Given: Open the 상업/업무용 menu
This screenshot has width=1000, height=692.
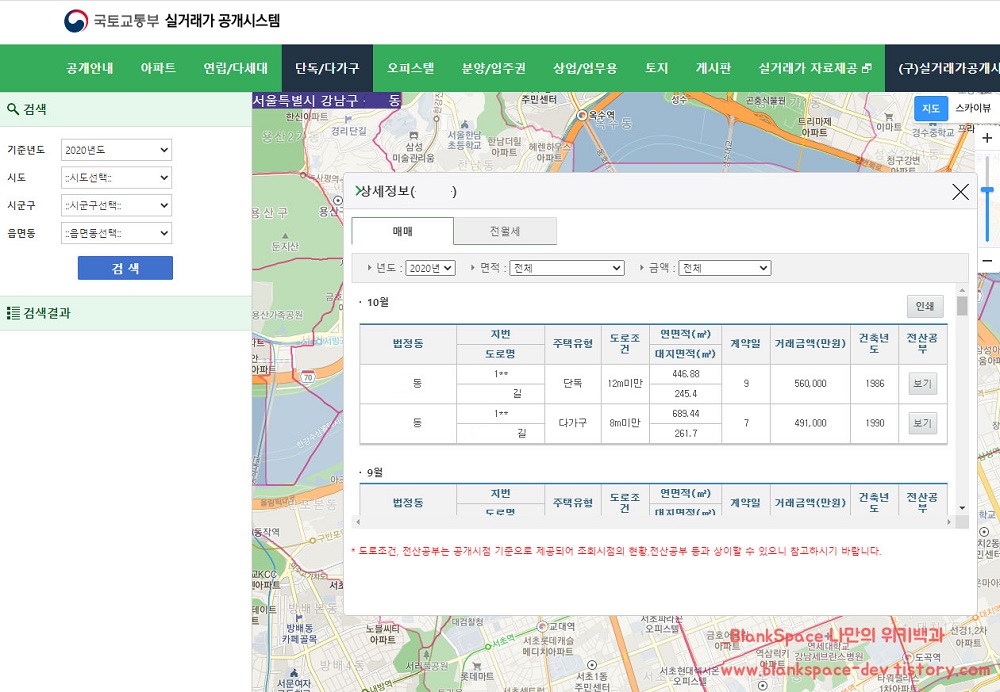Looking at the screenshot, I should point(585,68).
